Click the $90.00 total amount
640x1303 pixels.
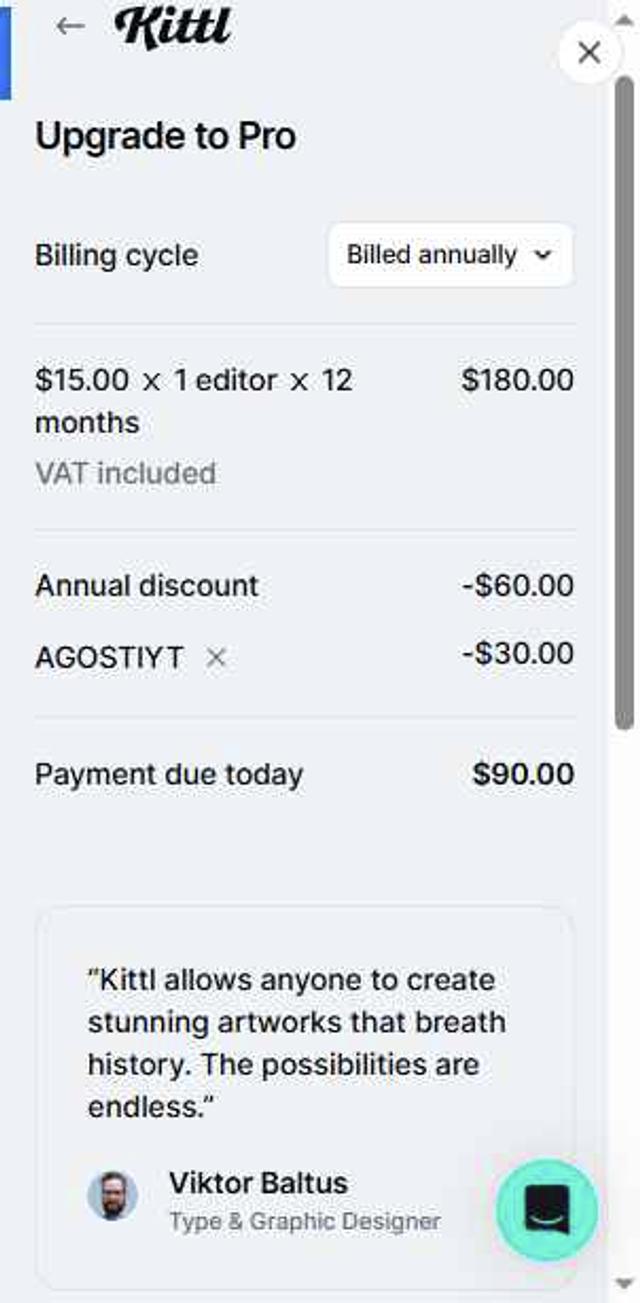click(x=523, y=774)
